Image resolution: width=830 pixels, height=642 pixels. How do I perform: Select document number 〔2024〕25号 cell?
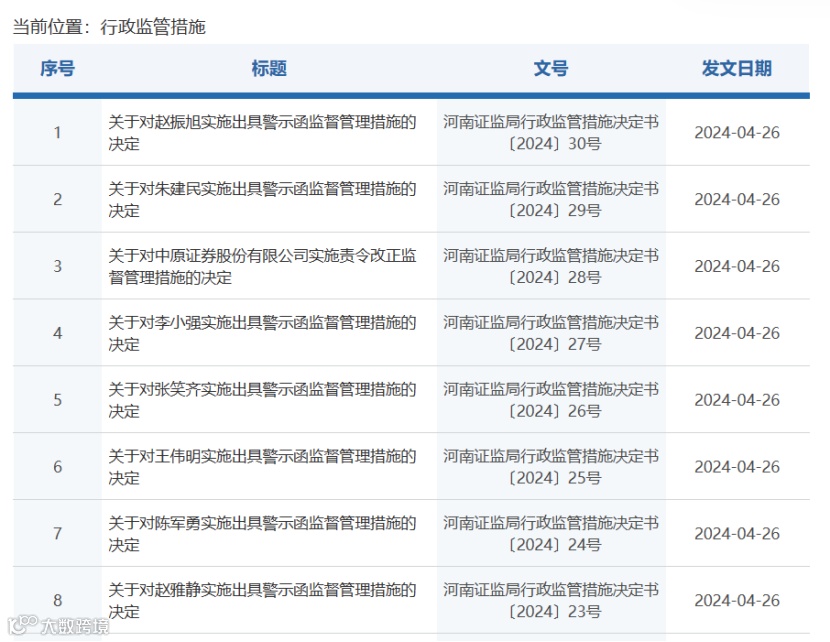[551, 467]
